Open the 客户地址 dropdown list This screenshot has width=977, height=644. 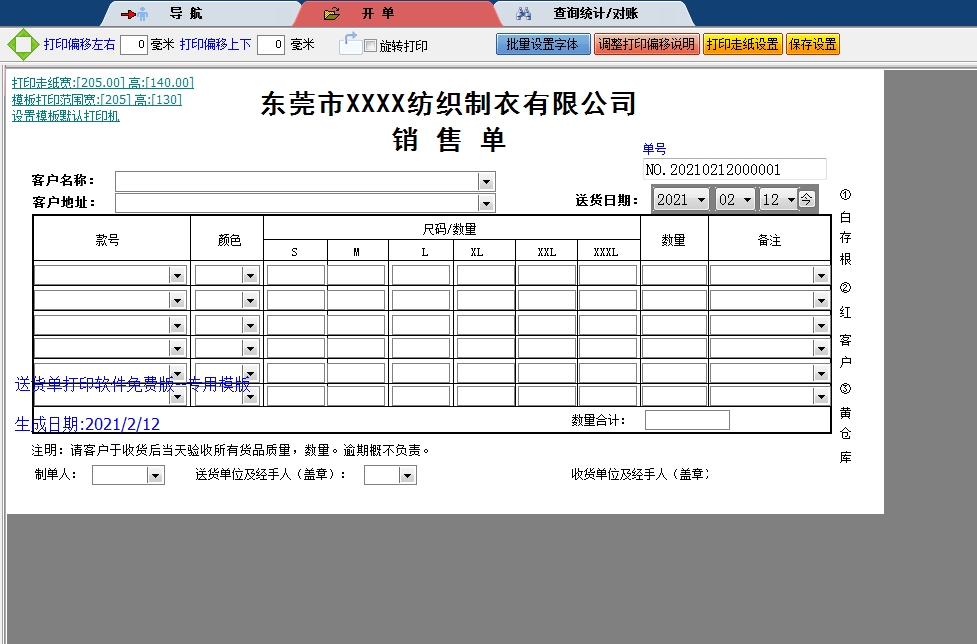(x=486, y=203)
